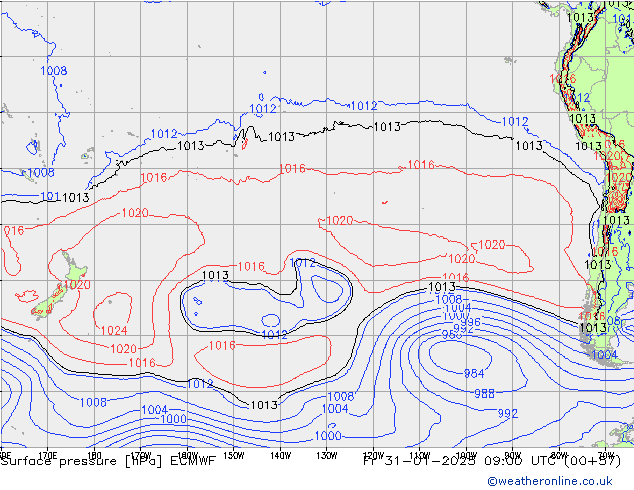This screenshot has height=490, width=634.
Task: Click the 140W longitude axis label
Action: [x=280, y=456]
